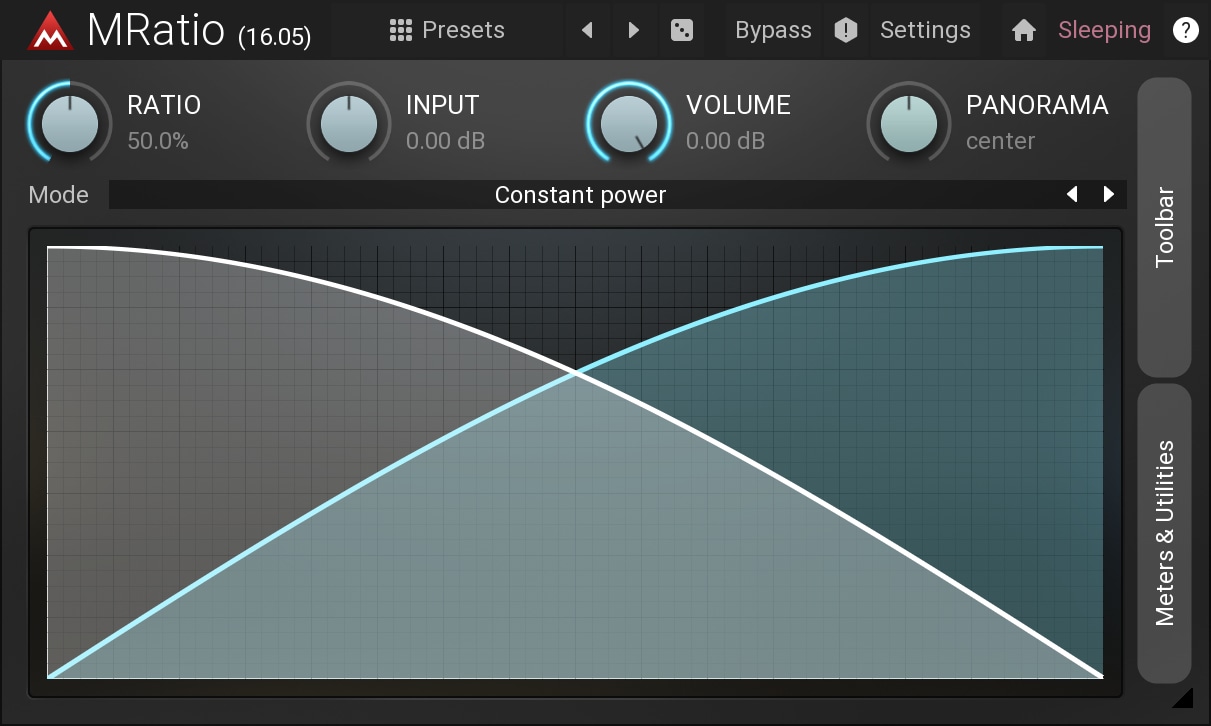This screenshot has width=1211, height=726.
Task: Click the exclamation panic icon
Action: [x=846, y=30]
